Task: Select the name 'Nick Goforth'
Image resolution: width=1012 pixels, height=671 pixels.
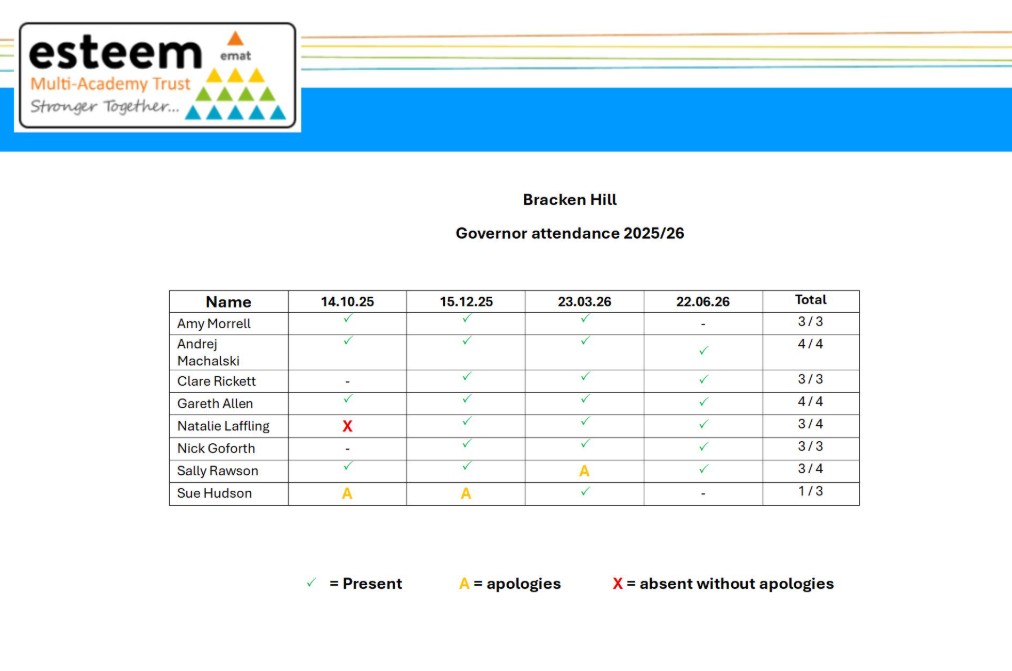Action: [x=216, y=448]
